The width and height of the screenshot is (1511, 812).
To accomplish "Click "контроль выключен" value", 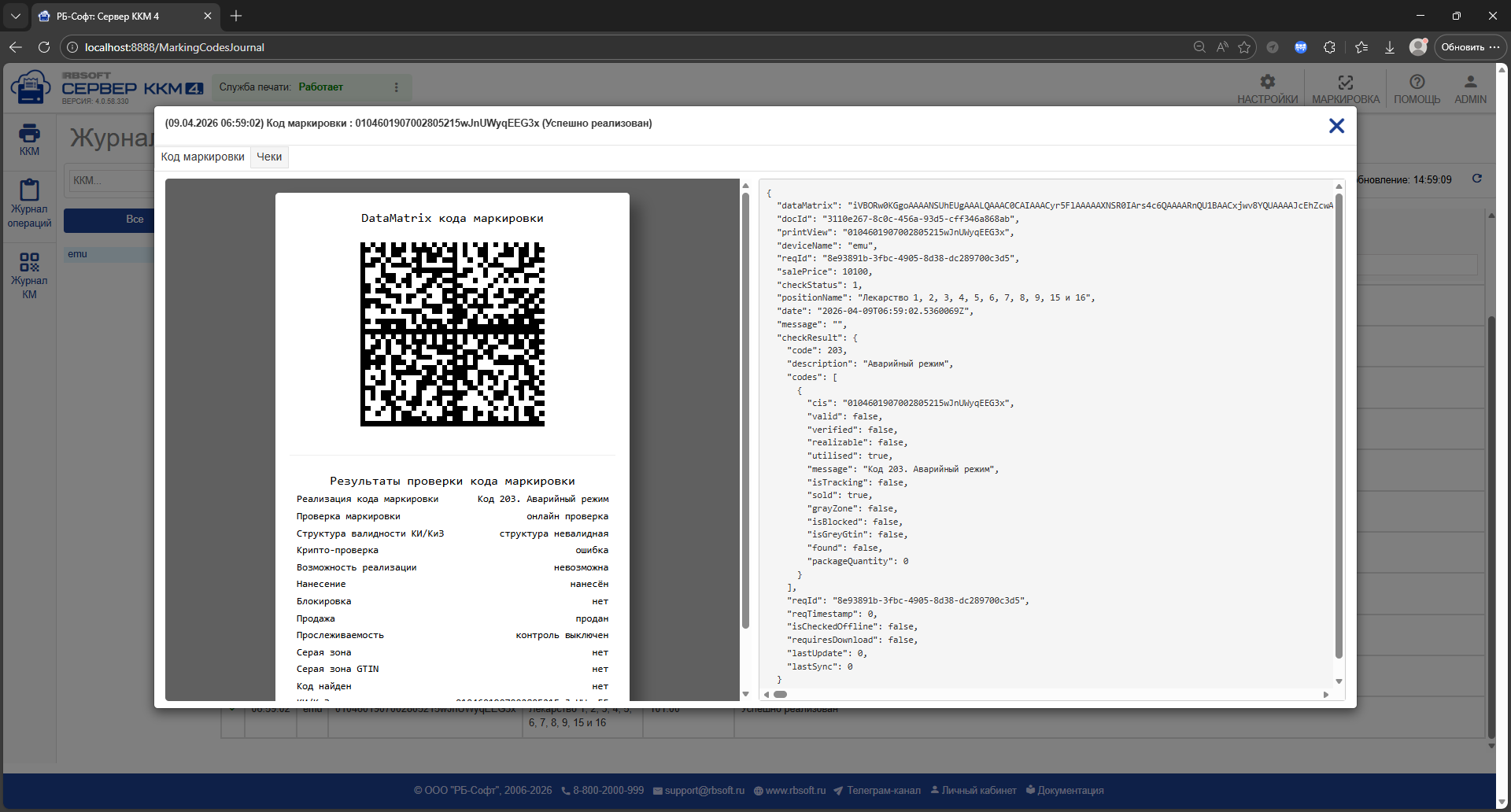I will (562, 635).
